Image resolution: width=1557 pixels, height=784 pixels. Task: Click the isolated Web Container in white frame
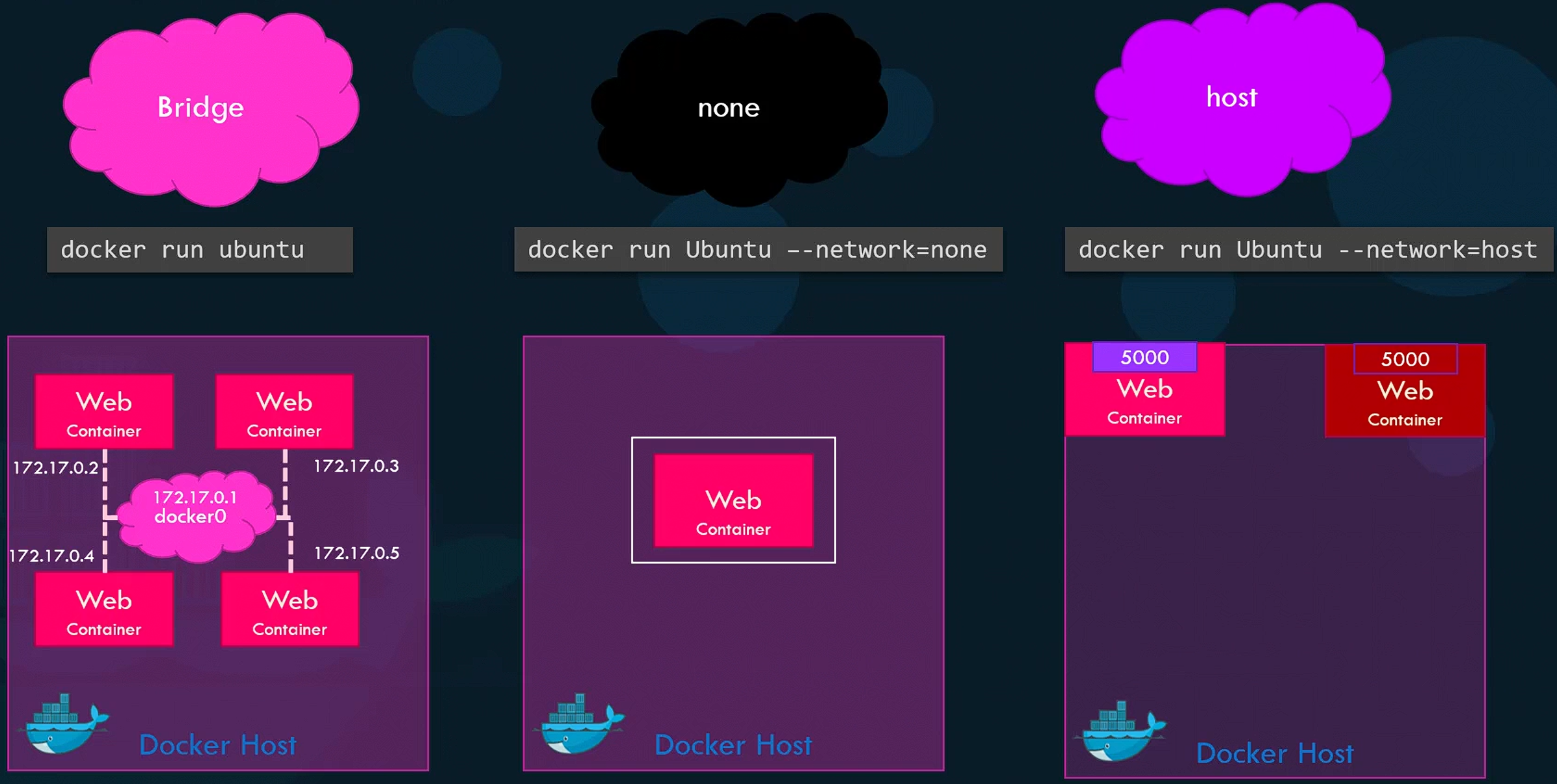733,501
